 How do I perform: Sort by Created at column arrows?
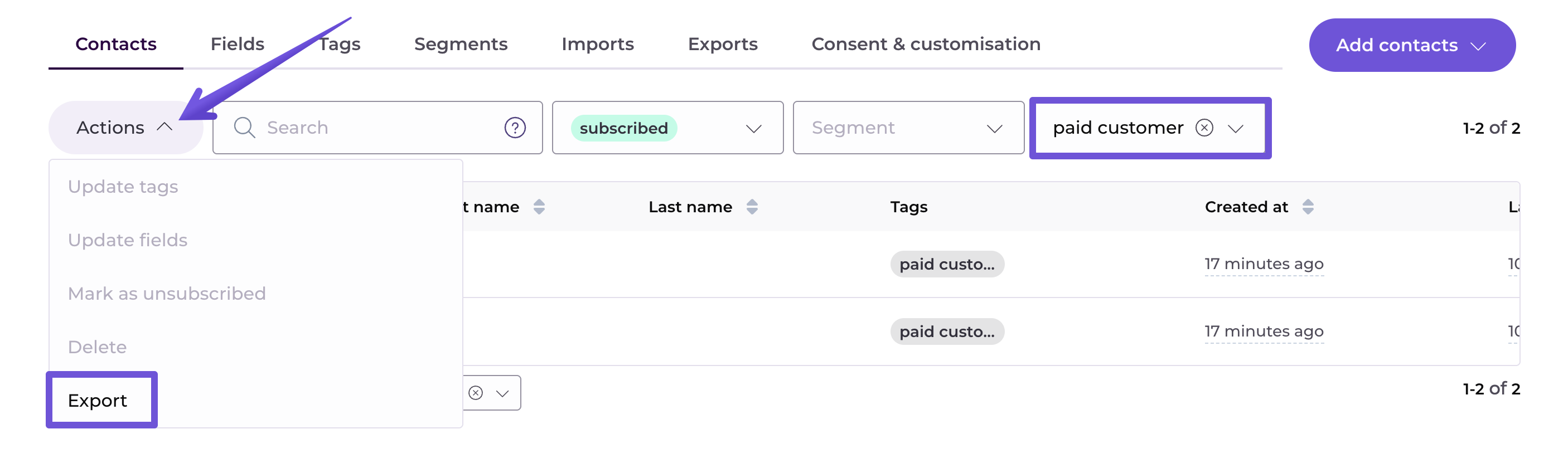[1308, 207]
